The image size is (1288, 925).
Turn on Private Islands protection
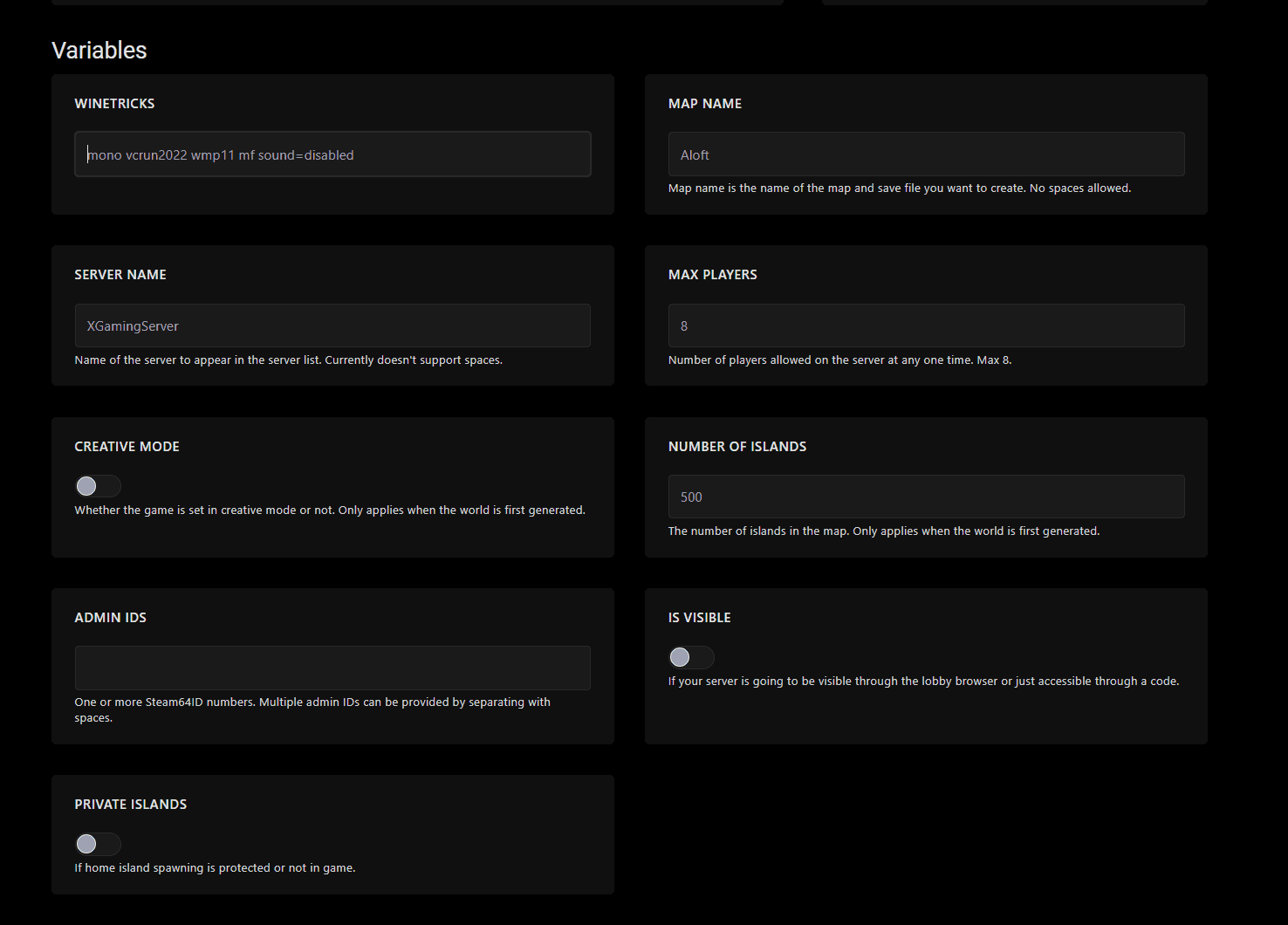[98, 844]
